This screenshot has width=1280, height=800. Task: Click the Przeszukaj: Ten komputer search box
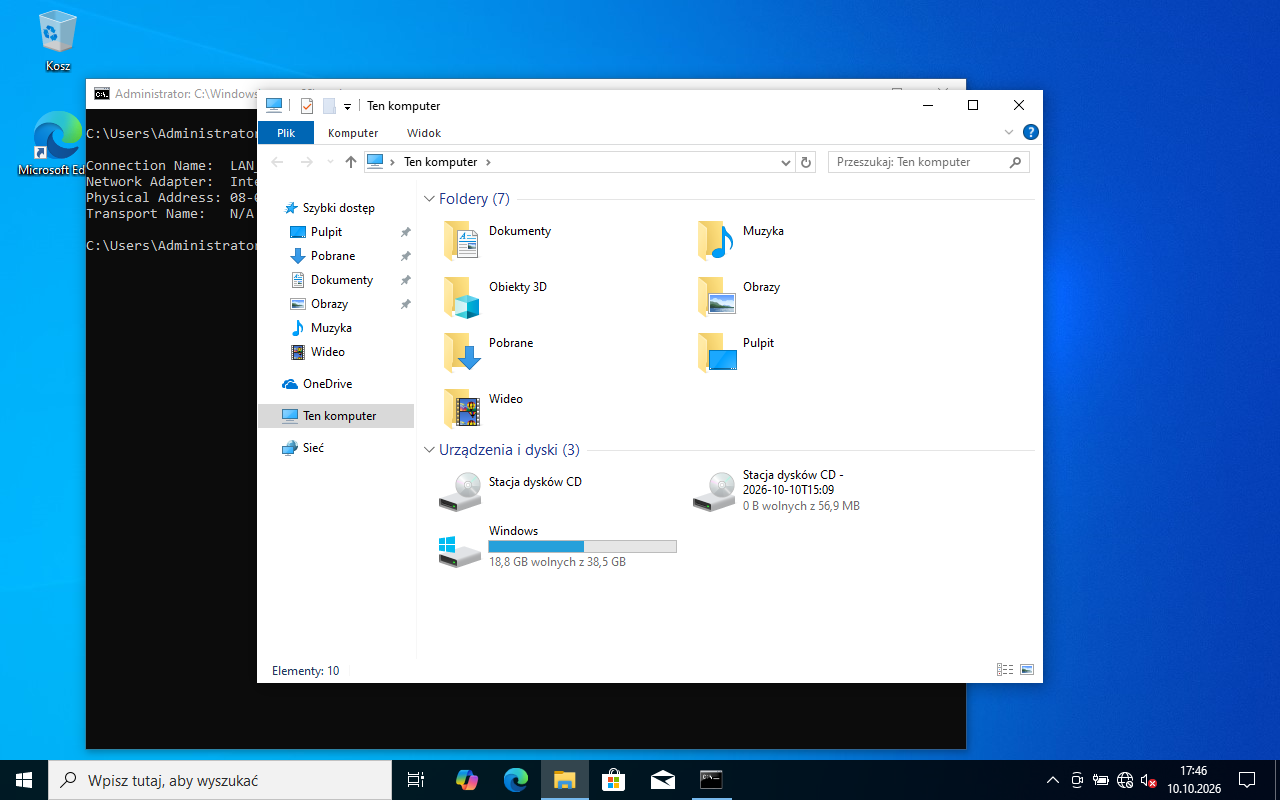click(x=929, y=162)
